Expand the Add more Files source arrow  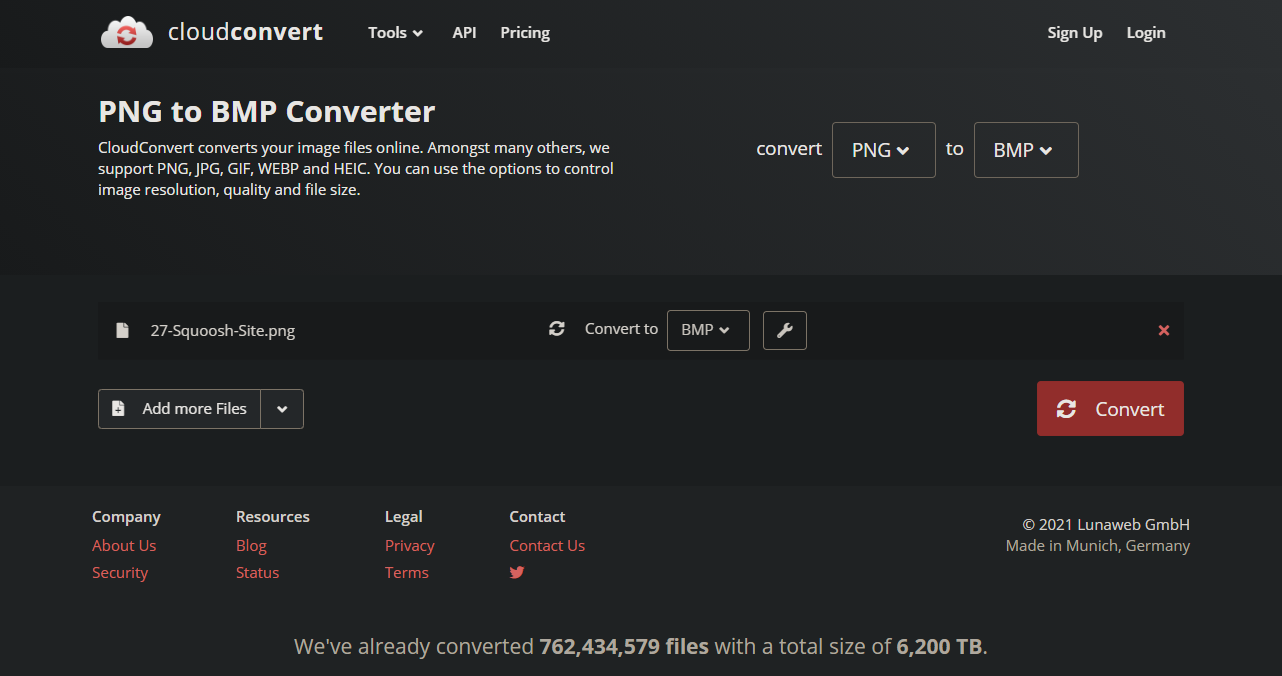[x=282, y=409]
